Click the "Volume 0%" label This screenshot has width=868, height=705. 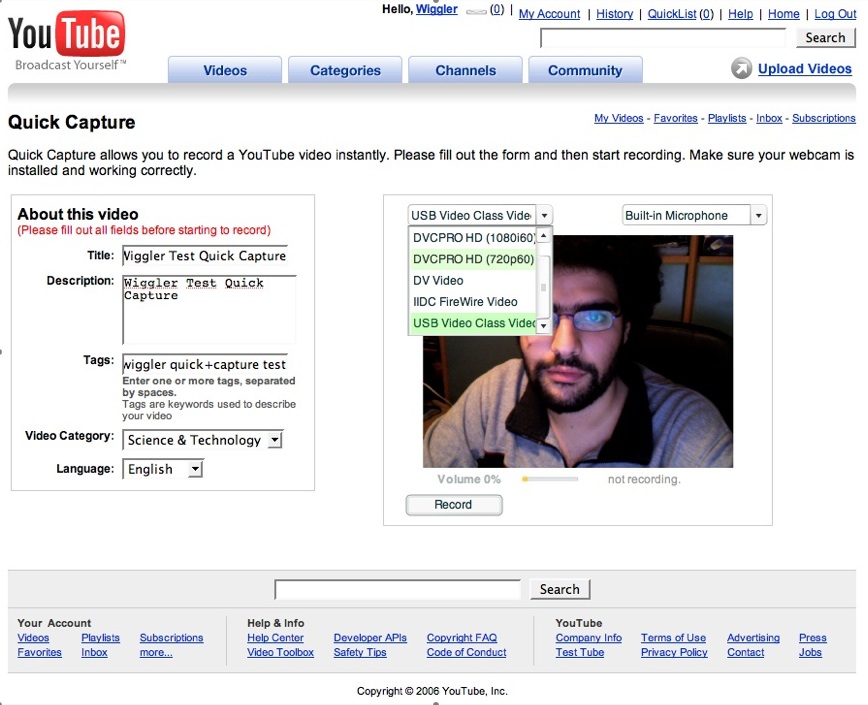469,479
